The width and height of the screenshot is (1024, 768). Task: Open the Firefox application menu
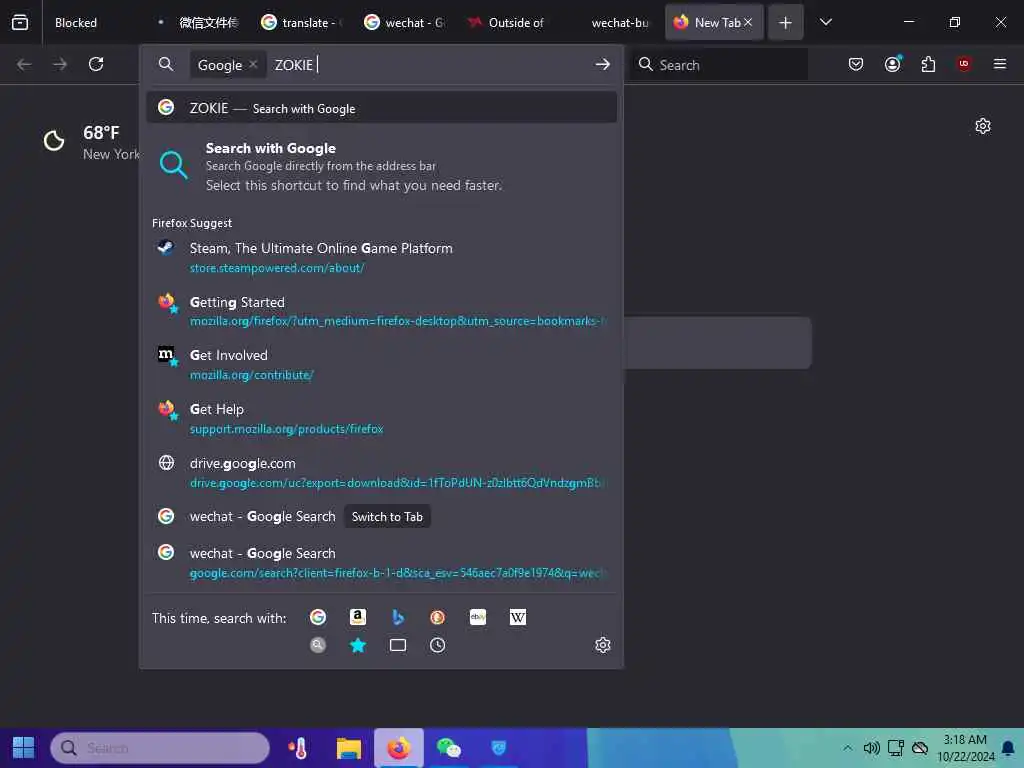(1000, 64)
